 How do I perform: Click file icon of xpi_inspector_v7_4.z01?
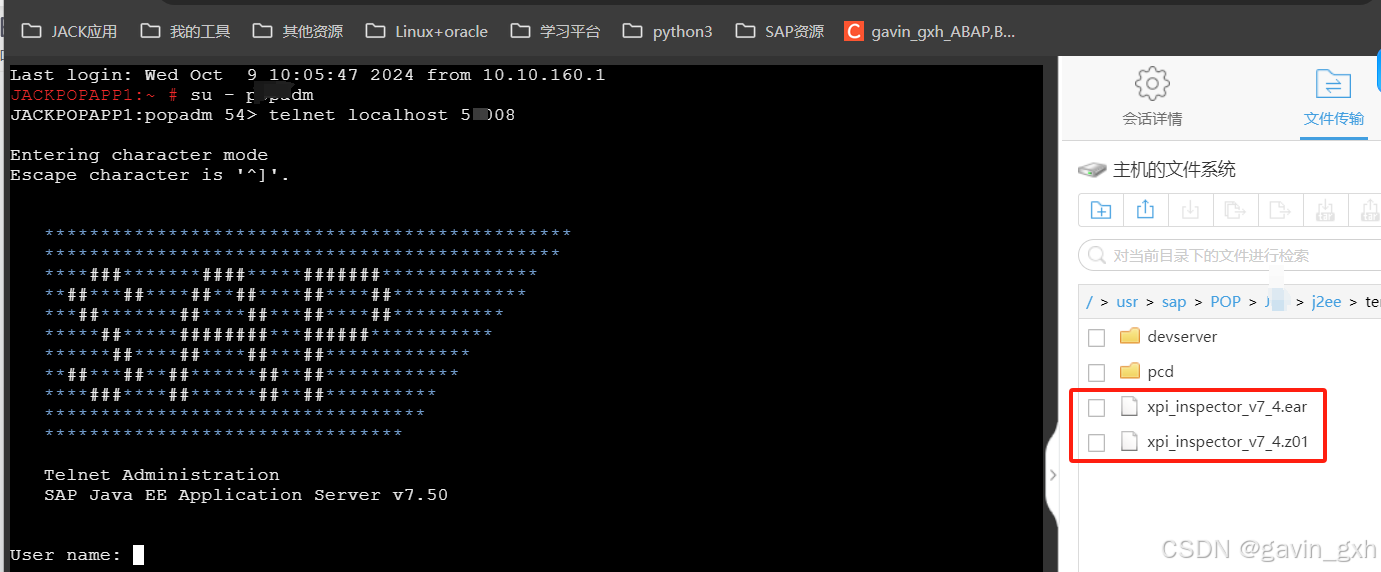(1130, 441)
